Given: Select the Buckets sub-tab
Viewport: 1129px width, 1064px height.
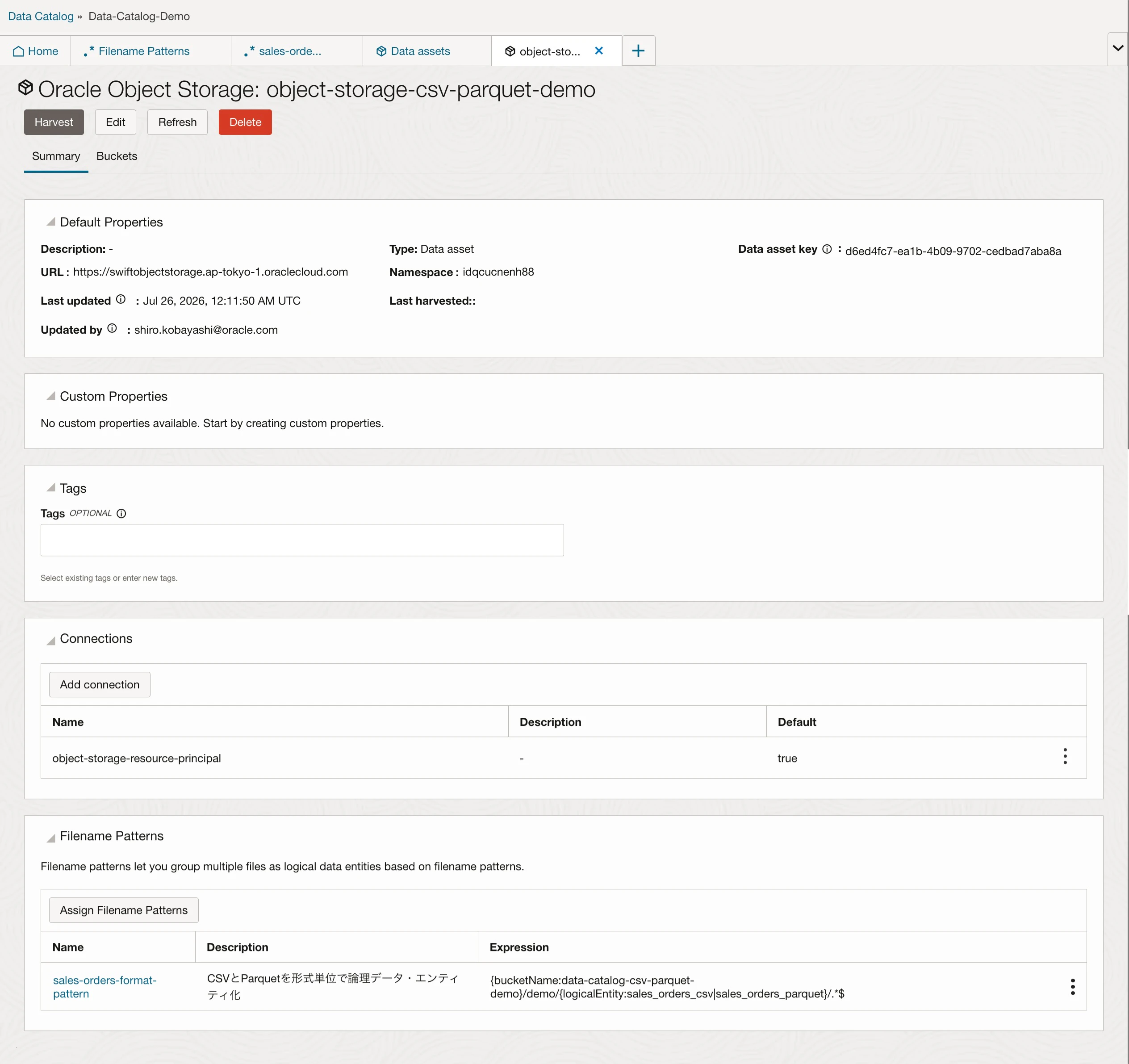Looking at the screenshot, I should click(117, 156).
